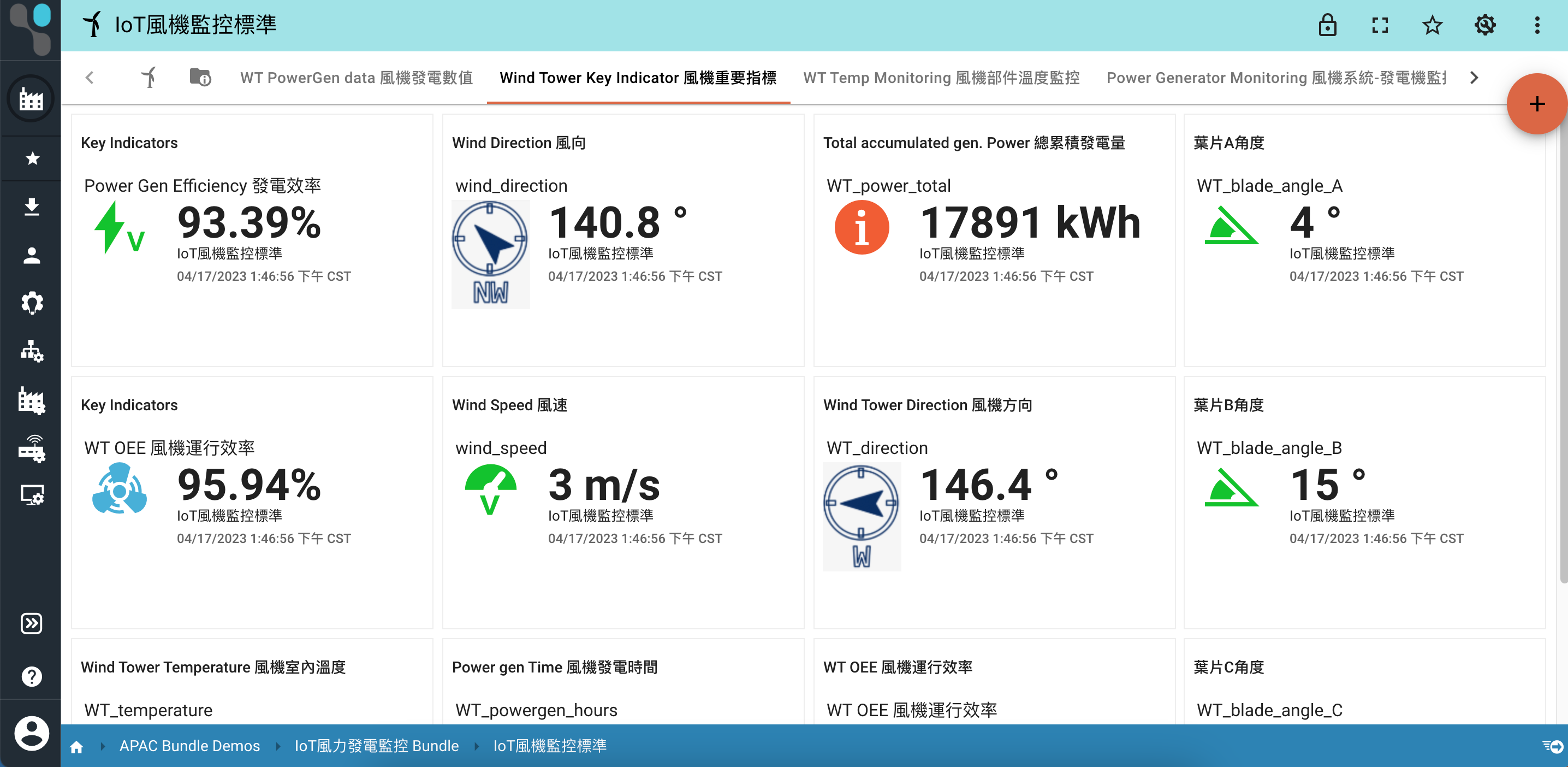Click the orange add widget plus button
Screen dimensions: 1568x767
pyautogui.click(x=1536, y=104)
